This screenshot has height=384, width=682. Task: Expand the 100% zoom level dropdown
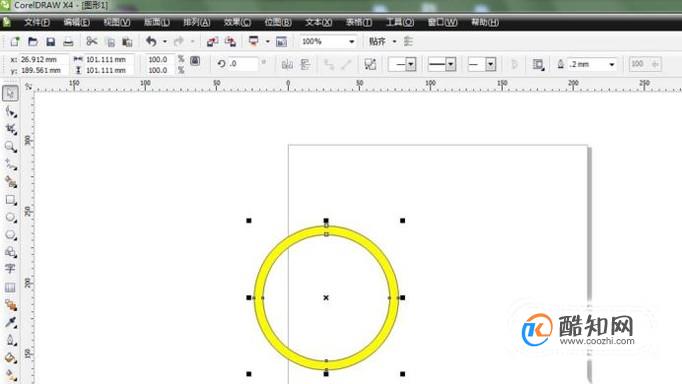pos(351,42)
